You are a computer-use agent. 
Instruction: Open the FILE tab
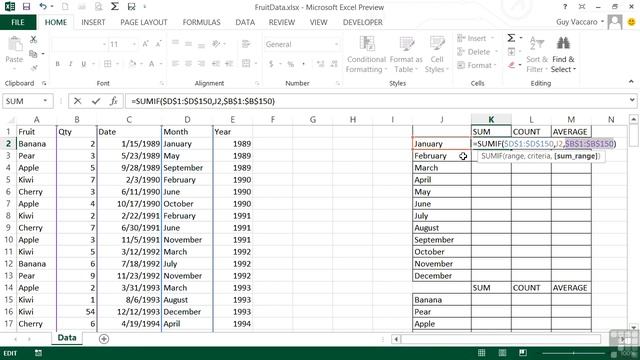(18, 22)
